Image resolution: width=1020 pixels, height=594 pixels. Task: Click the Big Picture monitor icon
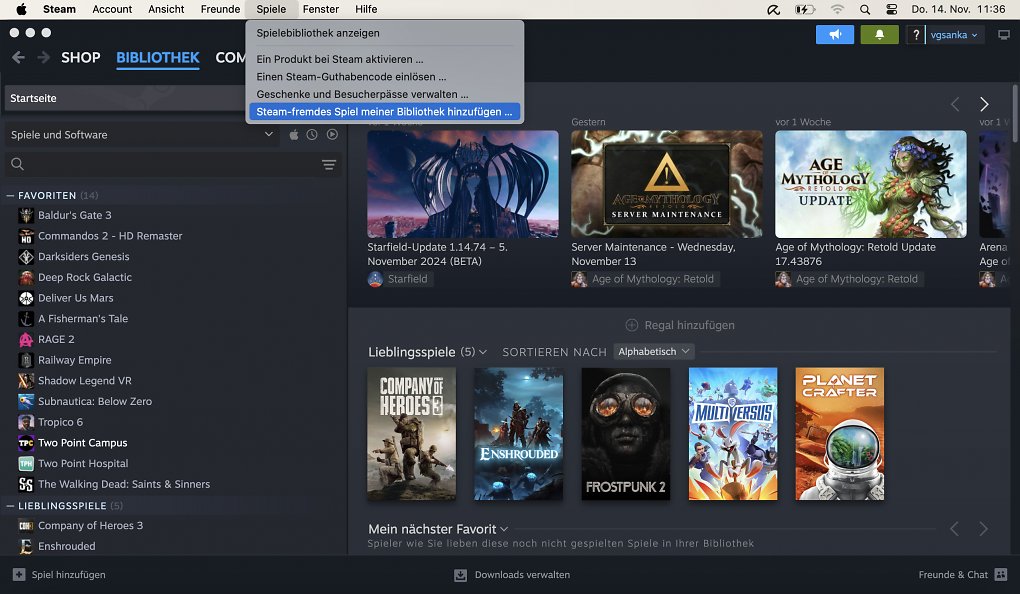click(1004, 35)
